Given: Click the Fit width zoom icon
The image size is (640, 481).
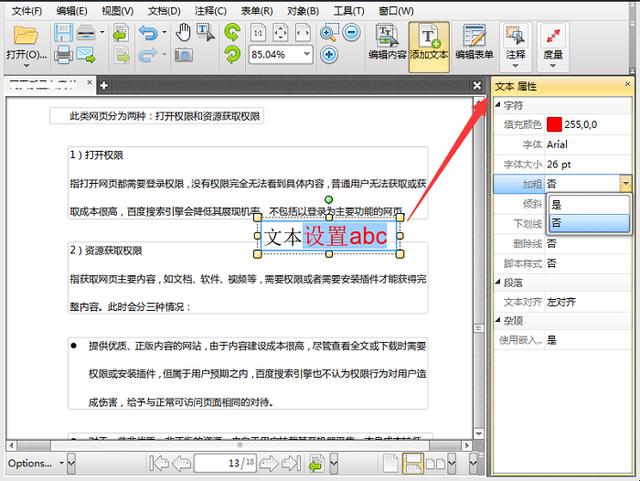Looking at the screenshot, I should click(x=303, y=33).
